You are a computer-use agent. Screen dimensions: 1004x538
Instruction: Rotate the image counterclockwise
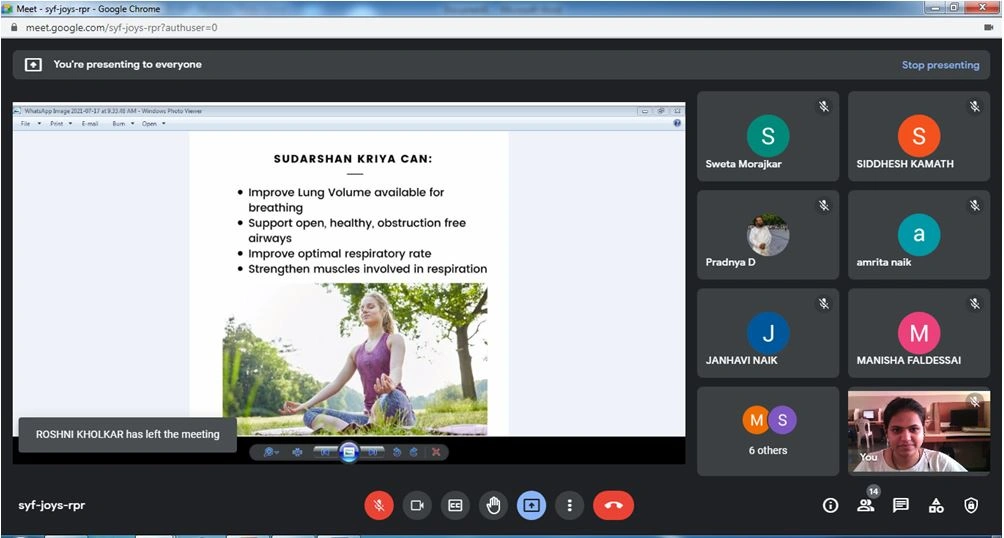point(397,452)
